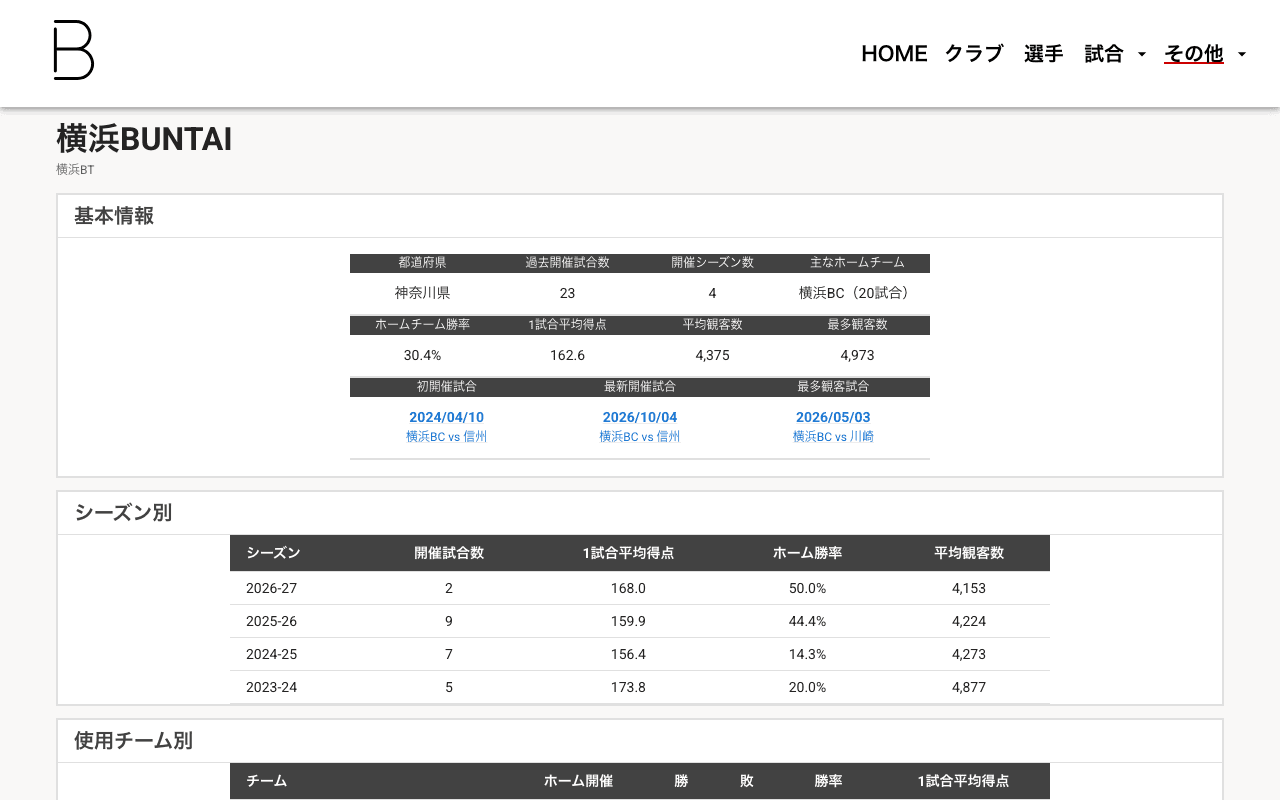
Task: Expand the 試合 dropdown arrow
Action: [1142, 54]
